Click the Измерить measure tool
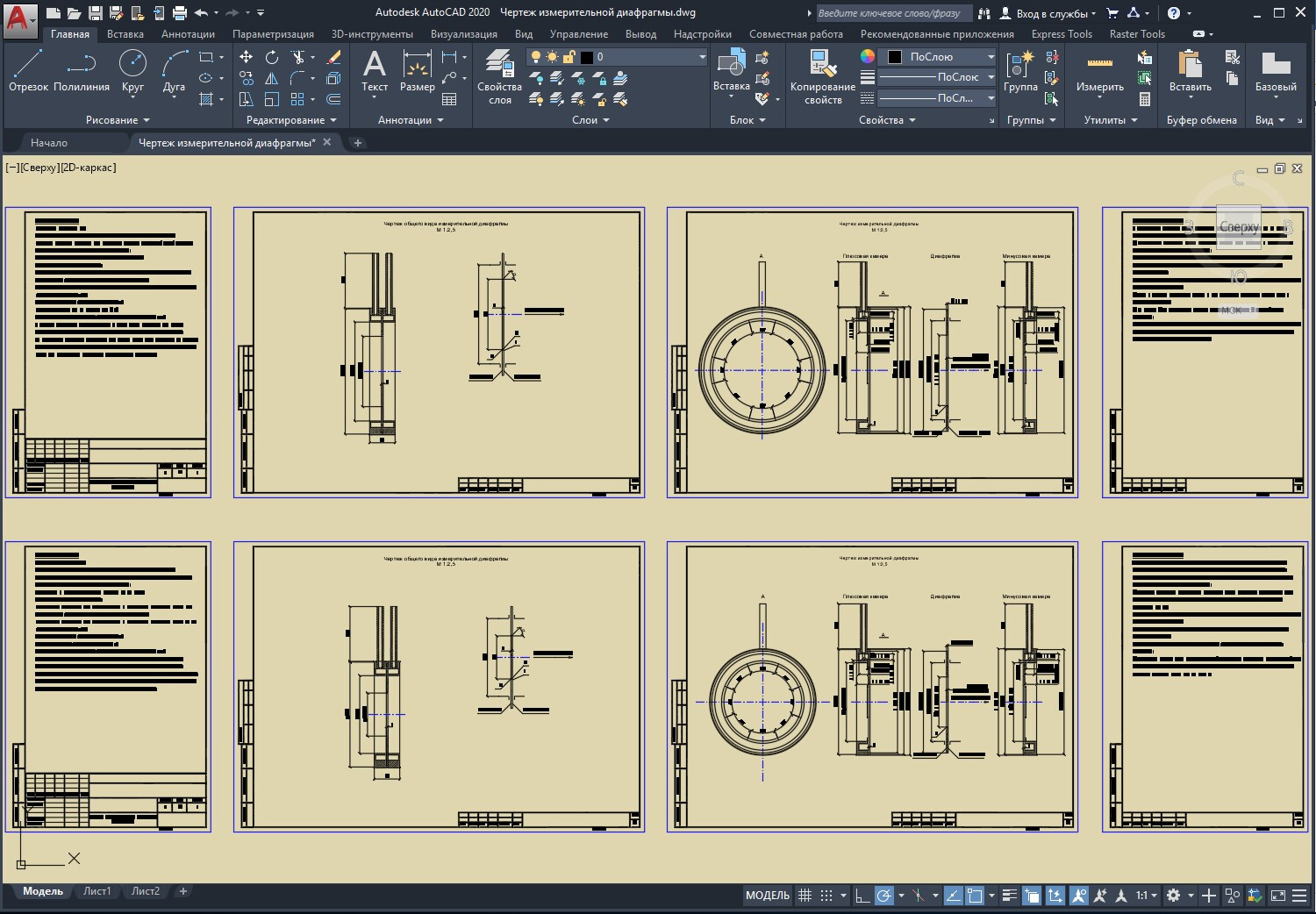Viewport: 1316px width, 914px height. tap(1100, 70)
